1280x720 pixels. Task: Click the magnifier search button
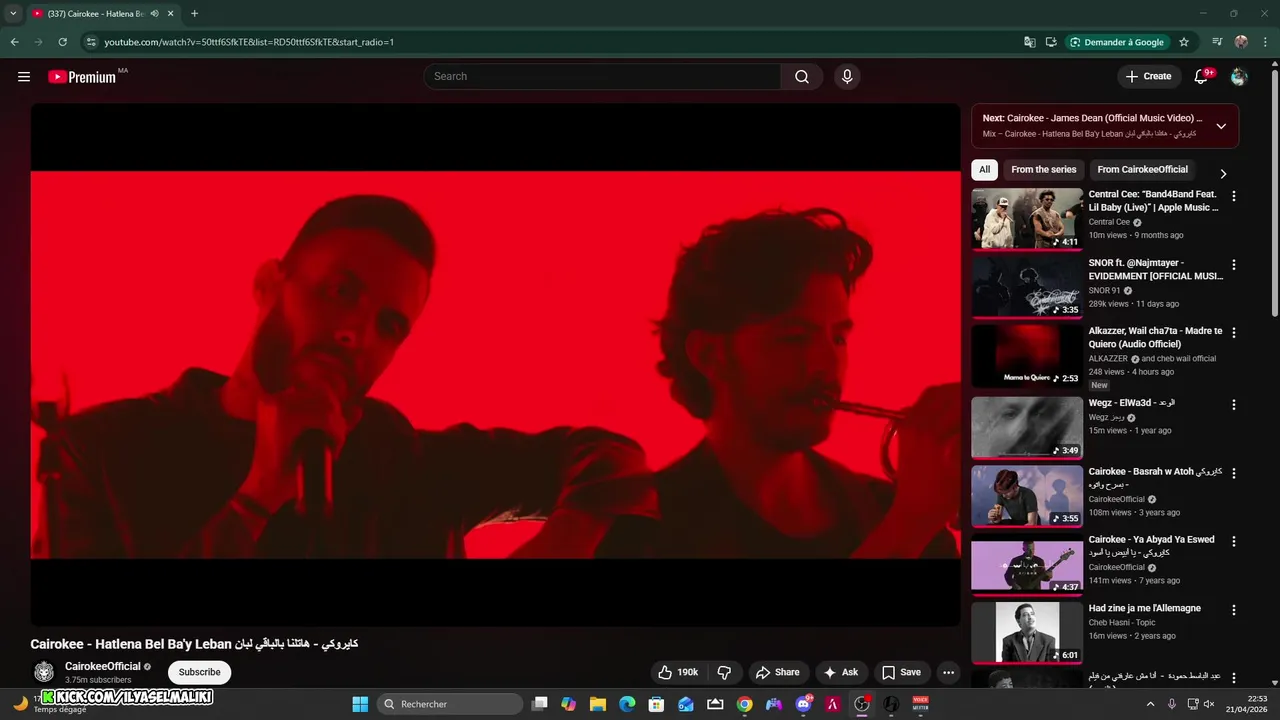[x=802, y=77]
